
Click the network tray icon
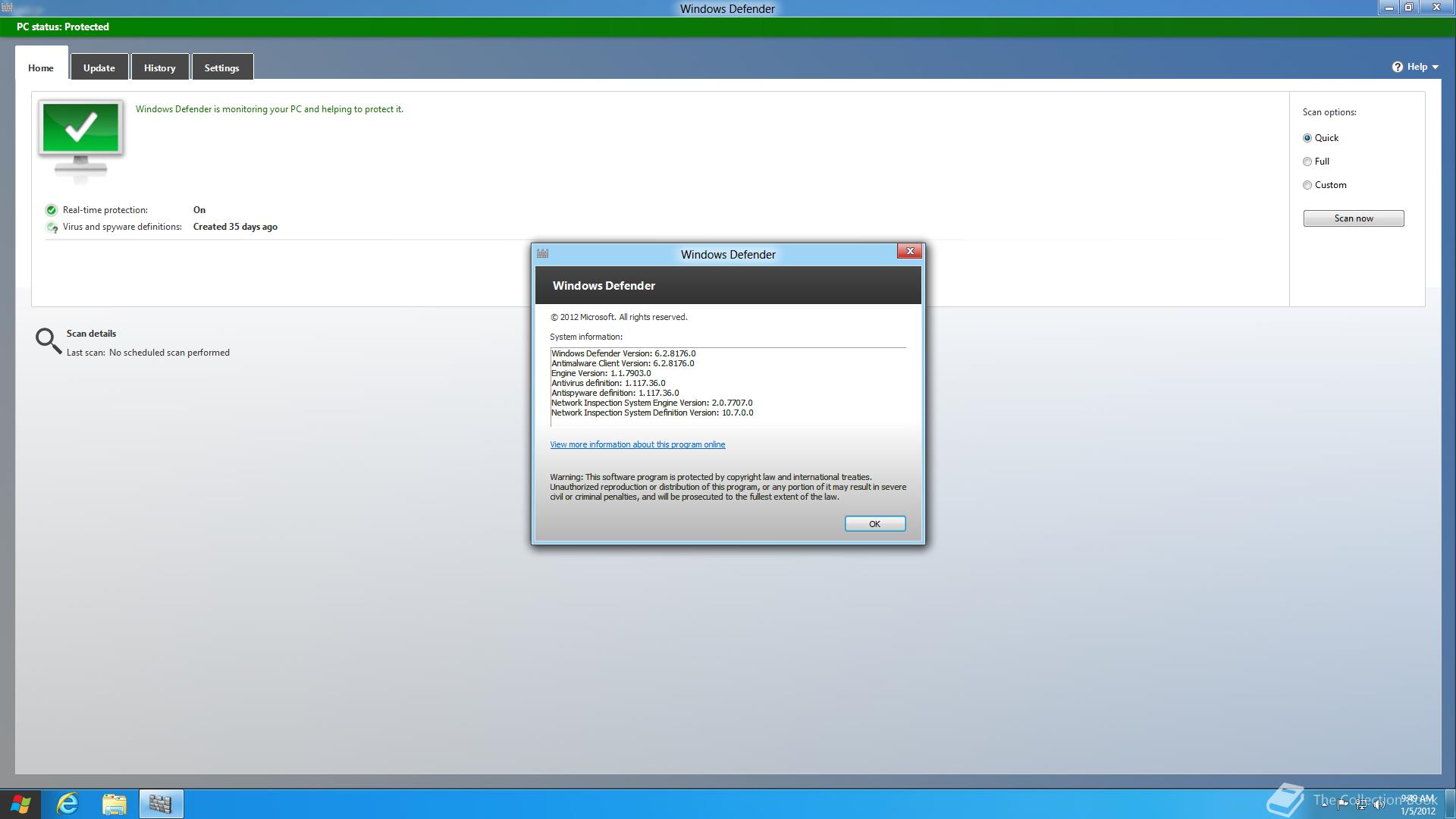[1361, 805]
